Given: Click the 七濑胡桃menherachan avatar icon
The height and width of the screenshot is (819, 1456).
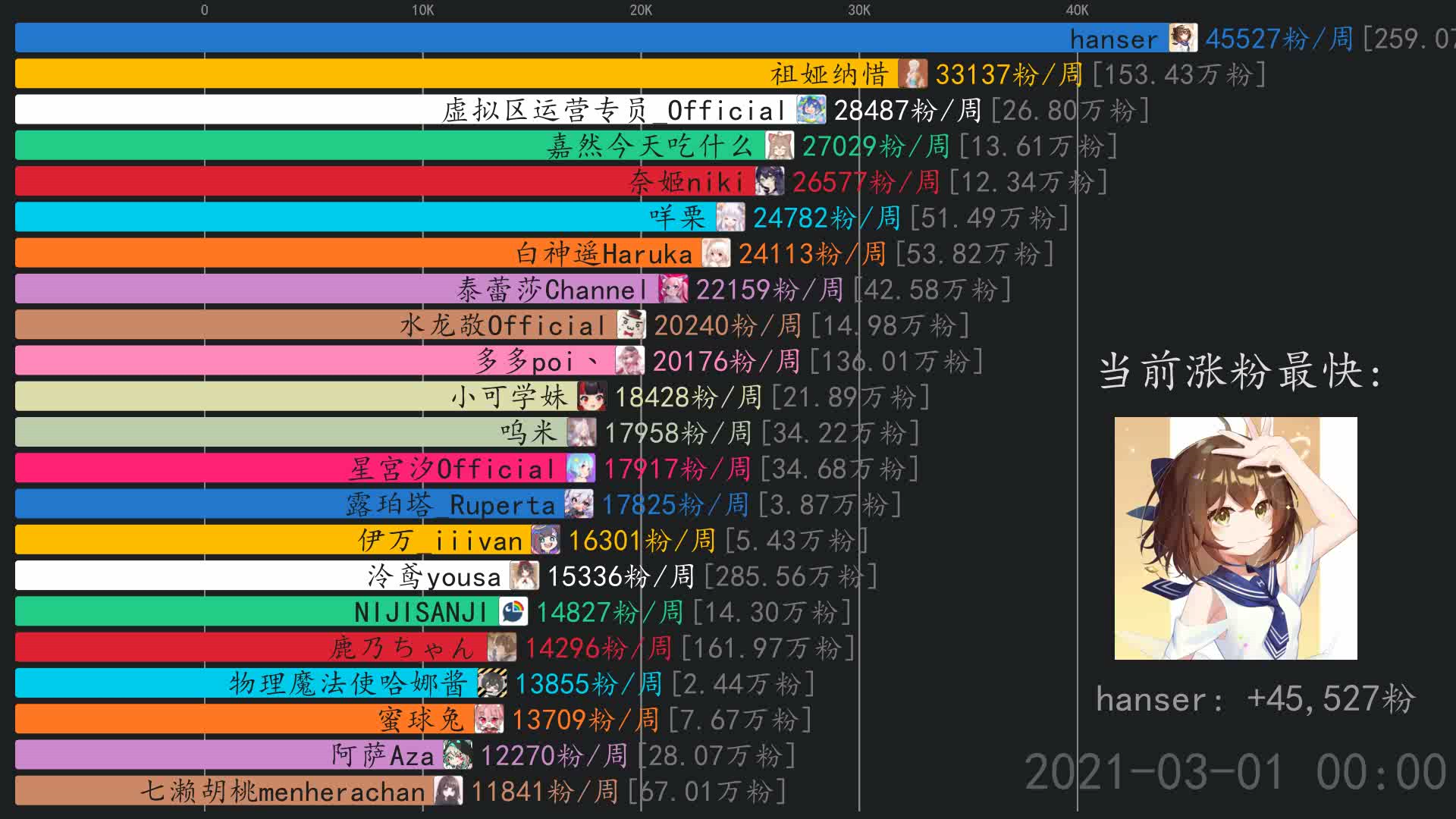Looking at the screenshot, I should (448, 791).
